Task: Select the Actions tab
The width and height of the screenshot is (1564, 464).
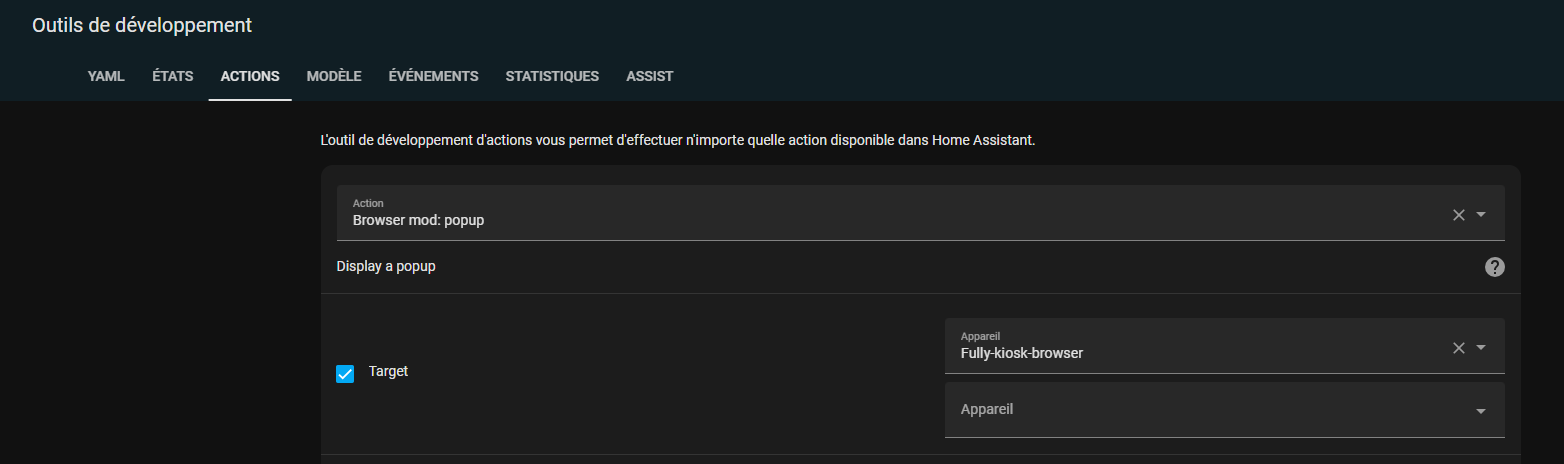Action: [x=250, y=76]
